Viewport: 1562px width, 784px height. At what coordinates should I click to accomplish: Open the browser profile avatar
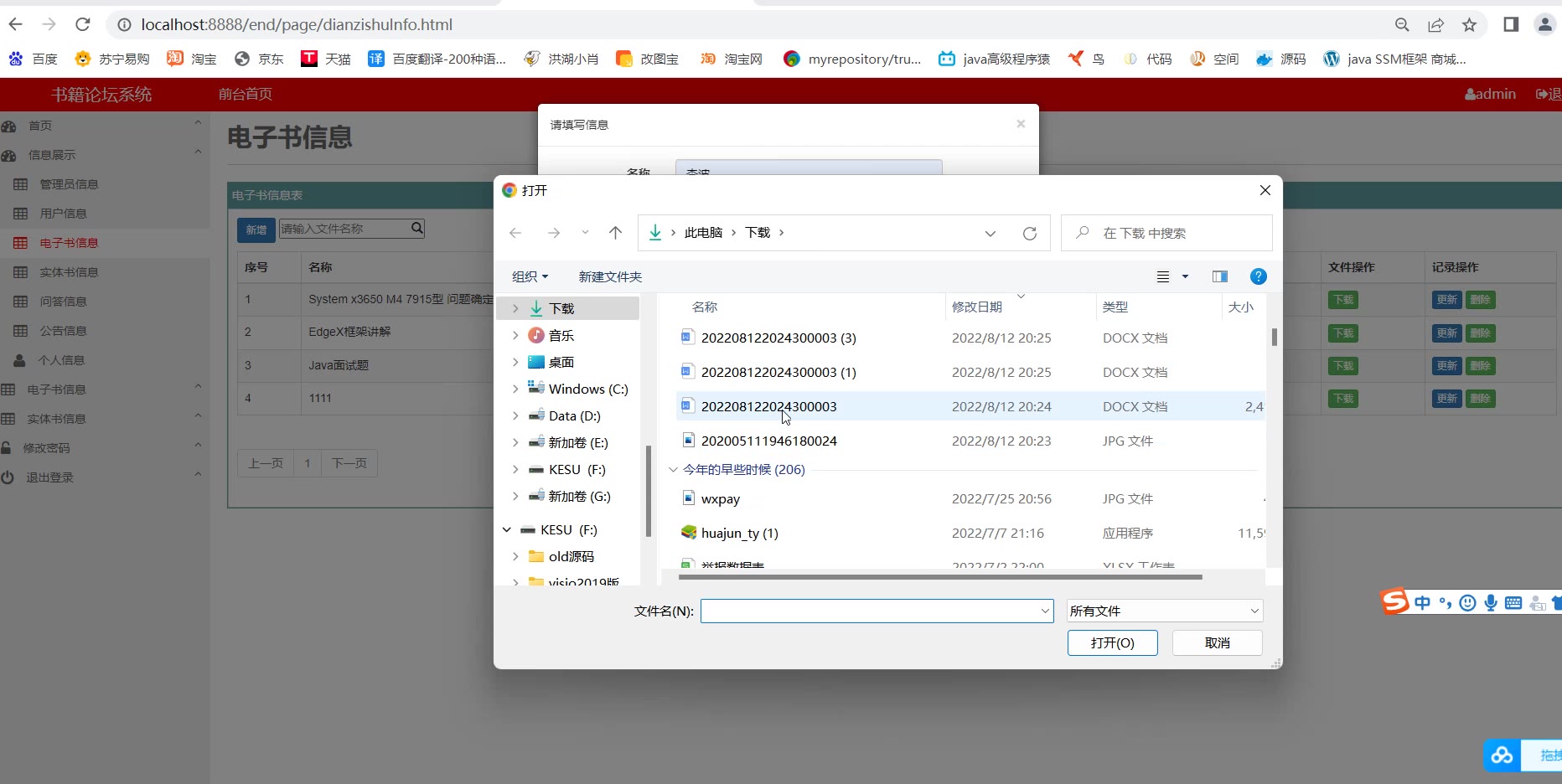pyautogui.click(x=1544, y=24)
